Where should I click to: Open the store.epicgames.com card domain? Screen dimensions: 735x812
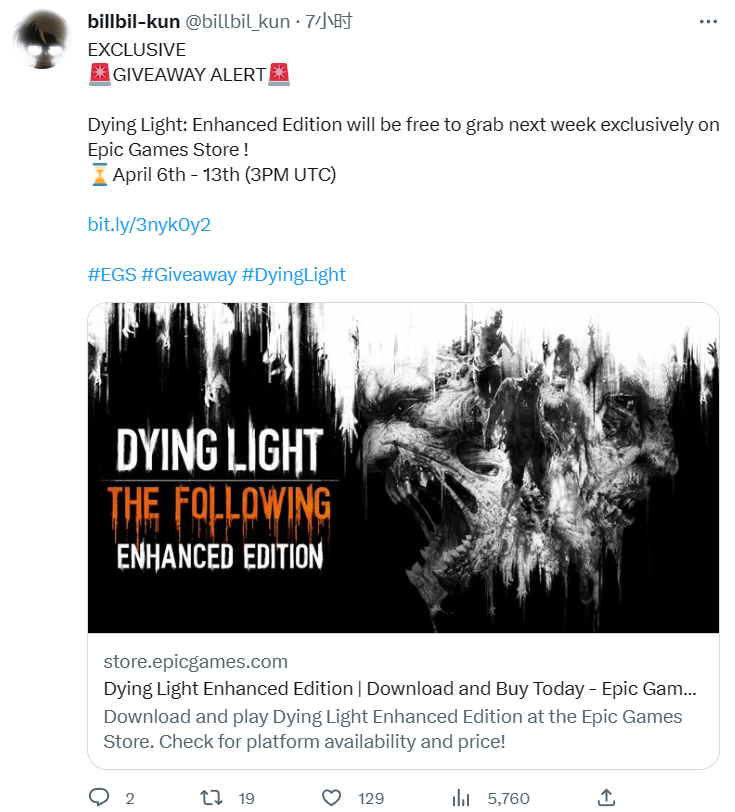pyautogui.click(x=195, y=661)
